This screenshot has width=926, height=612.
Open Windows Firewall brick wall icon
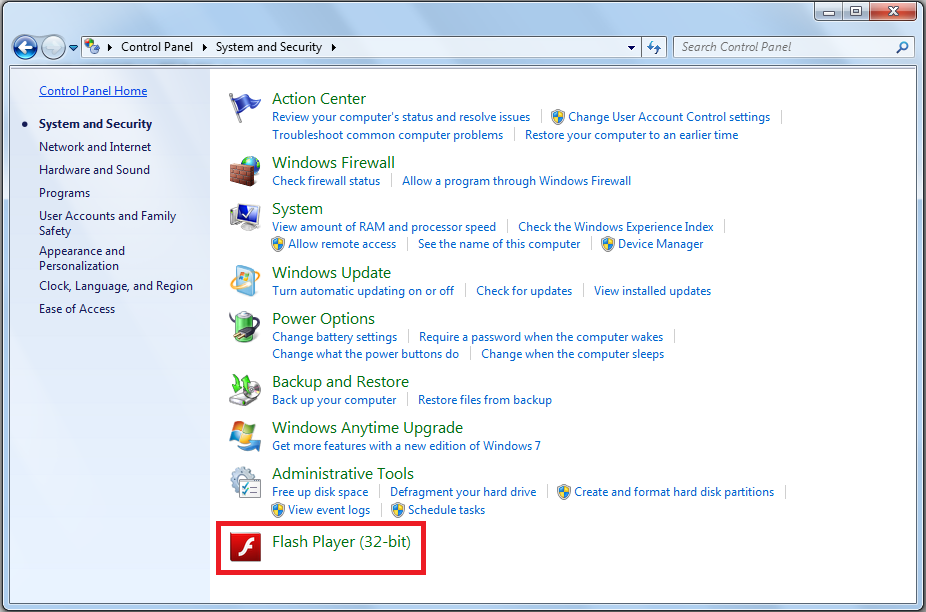(x=244, y=171)
